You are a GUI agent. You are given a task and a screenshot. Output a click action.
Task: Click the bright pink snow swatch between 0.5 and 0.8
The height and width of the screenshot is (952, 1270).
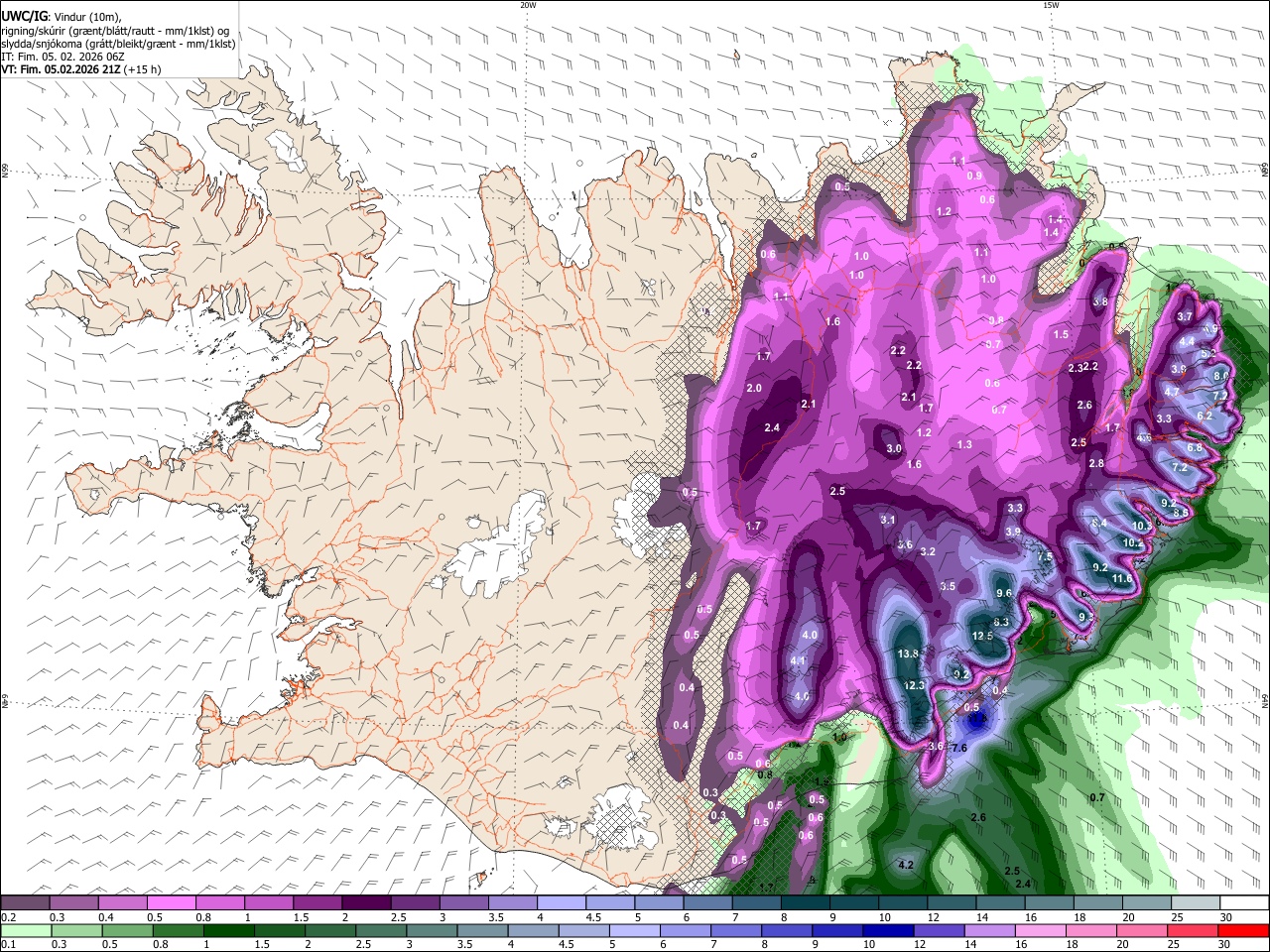pyautogui.click(x=172, y=903)
